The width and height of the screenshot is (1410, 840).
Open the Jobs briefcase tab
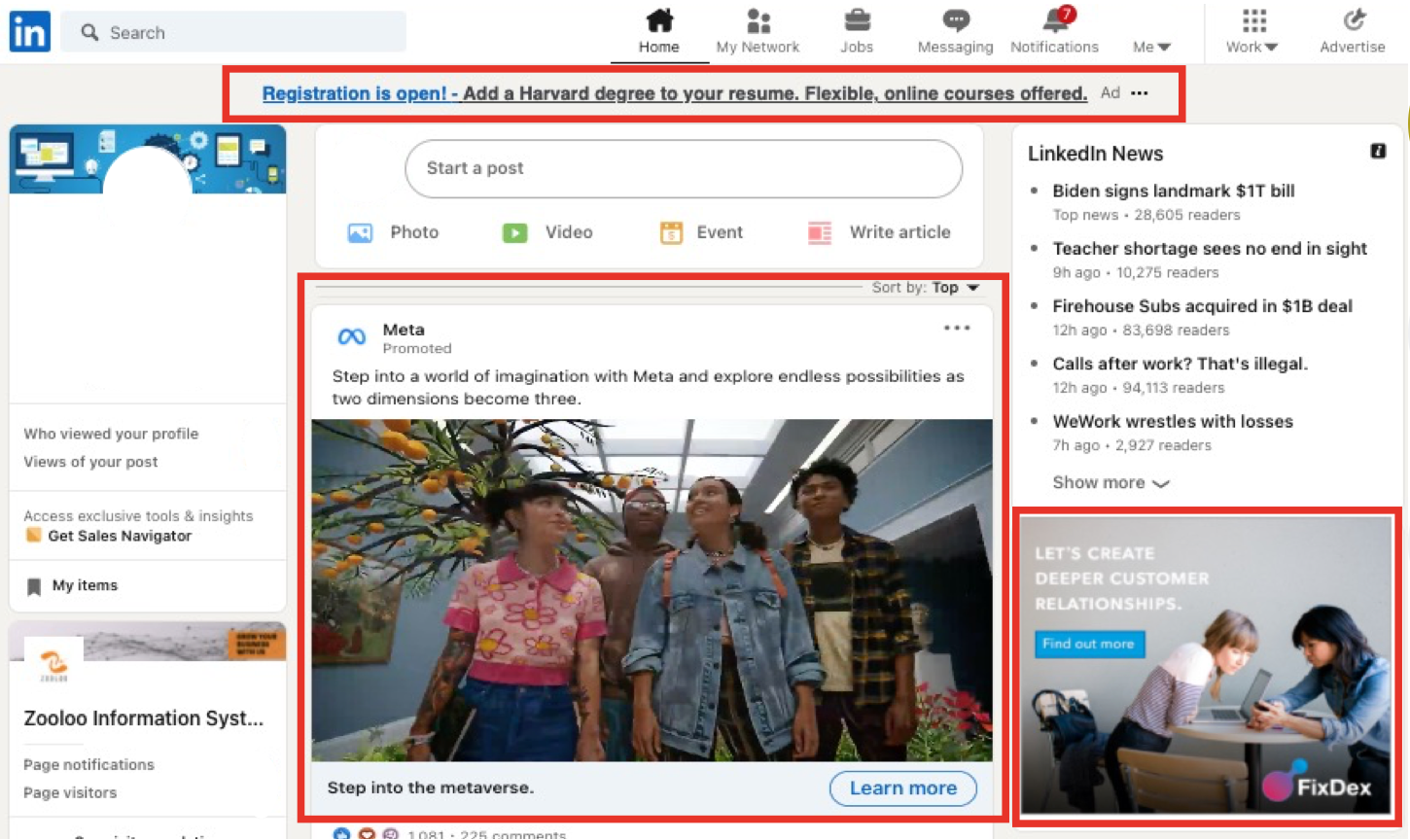point(857,31)
